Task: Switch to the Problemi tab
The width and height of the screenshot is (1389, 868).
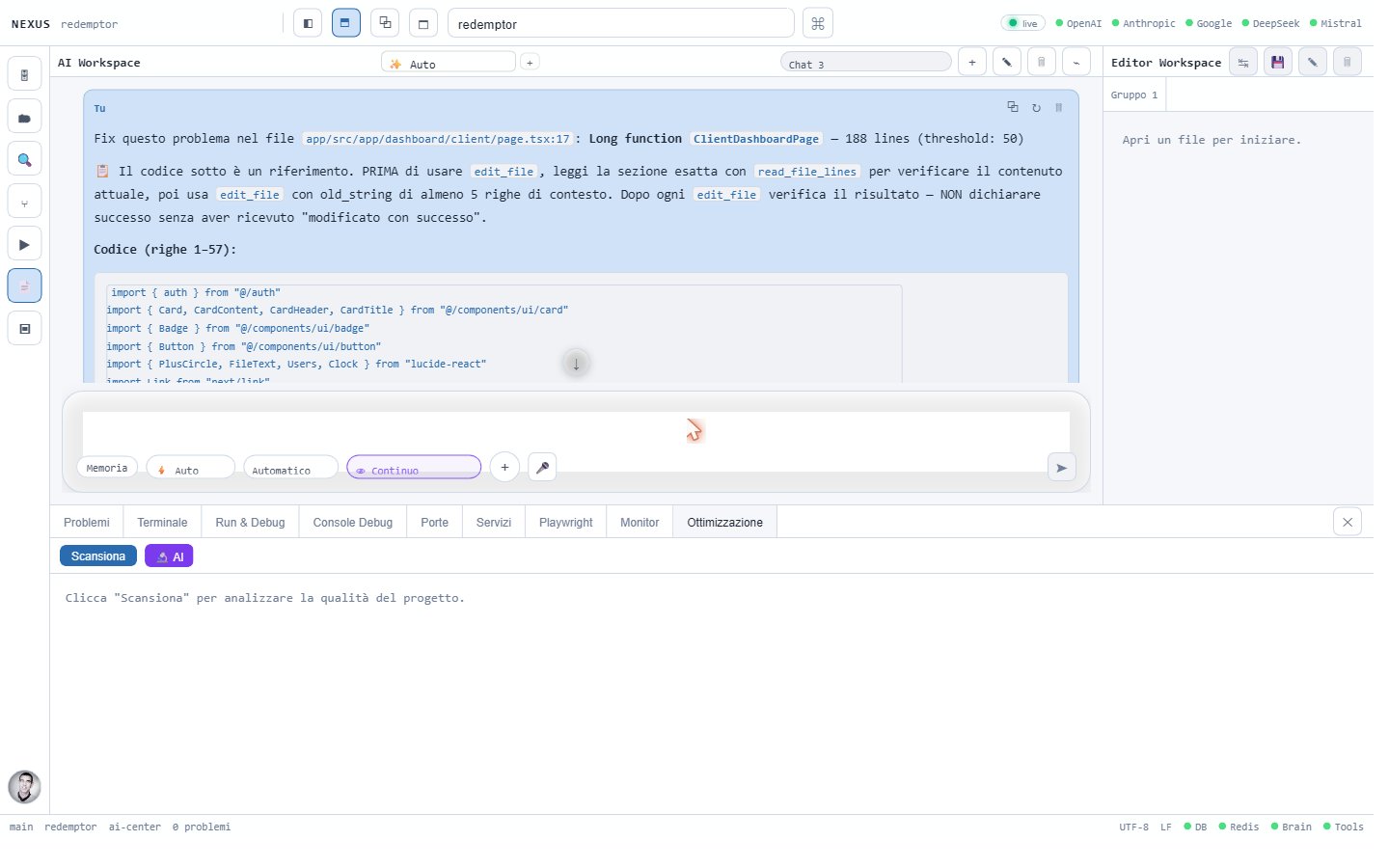Action: pyautogui.click(x=87, y=522)
